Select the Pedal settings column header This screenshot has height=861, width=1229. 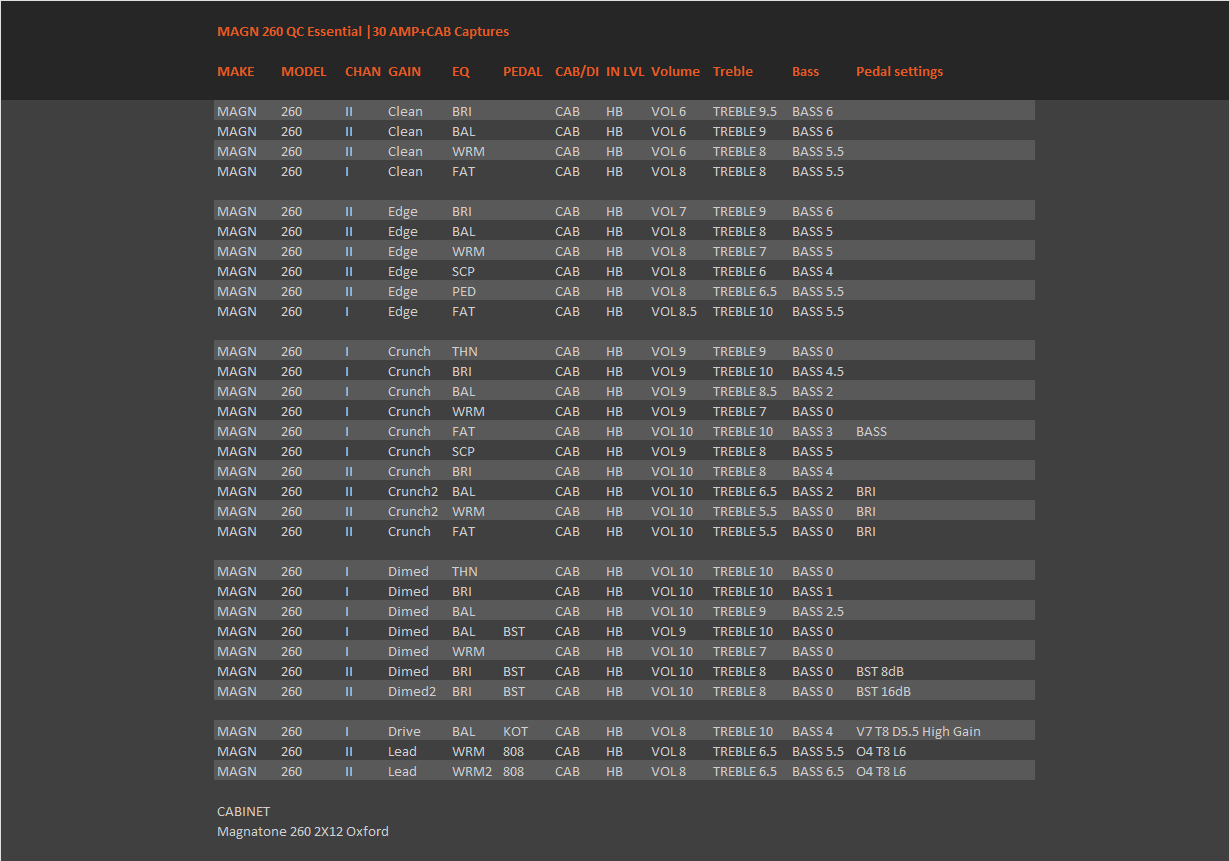(x=899, y=72)
